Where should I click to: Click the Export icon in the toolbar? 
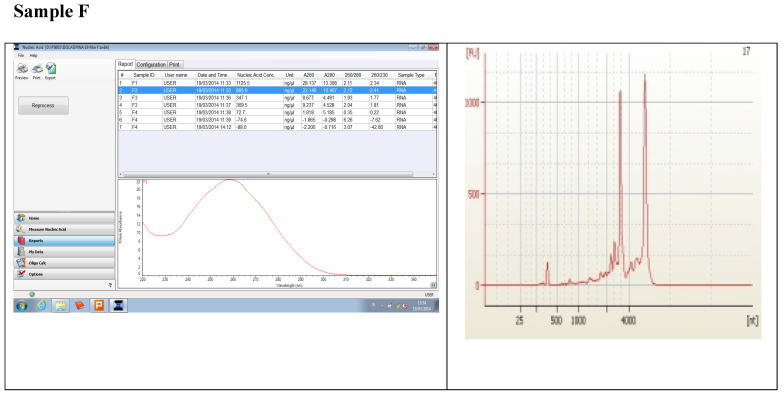(50, 68)
